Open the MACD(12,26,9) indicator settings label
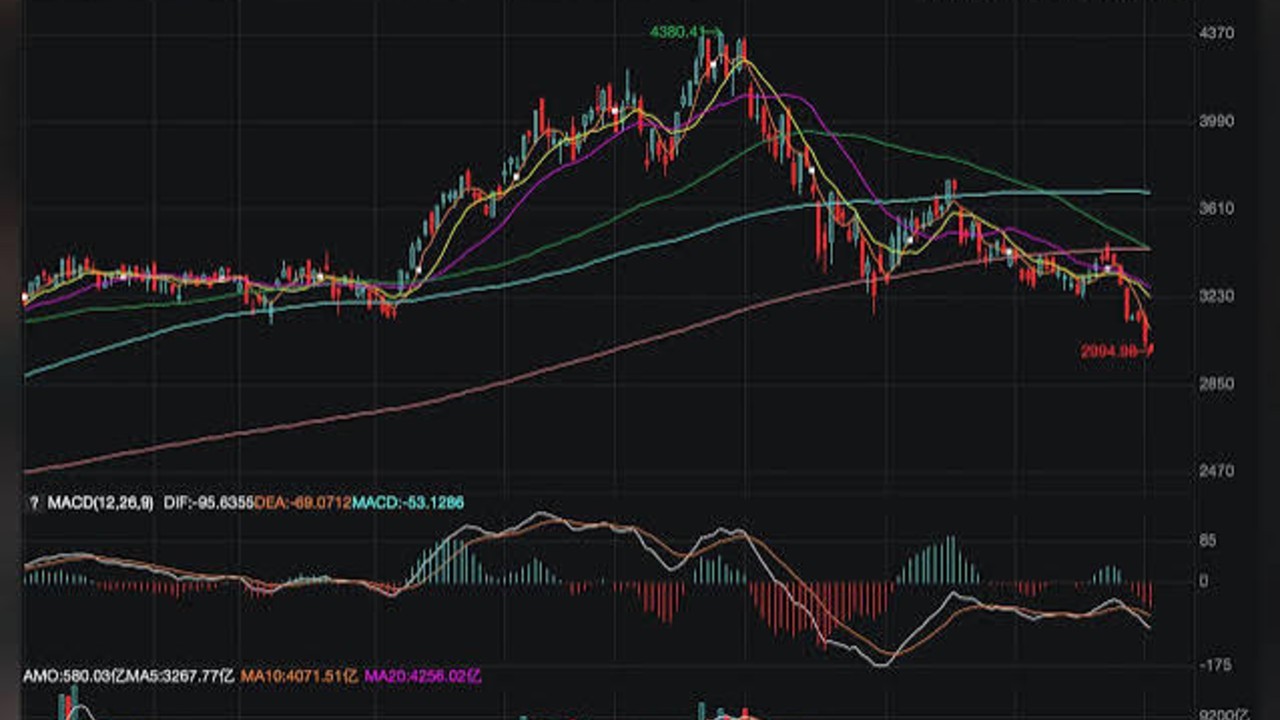 point(101,503)
